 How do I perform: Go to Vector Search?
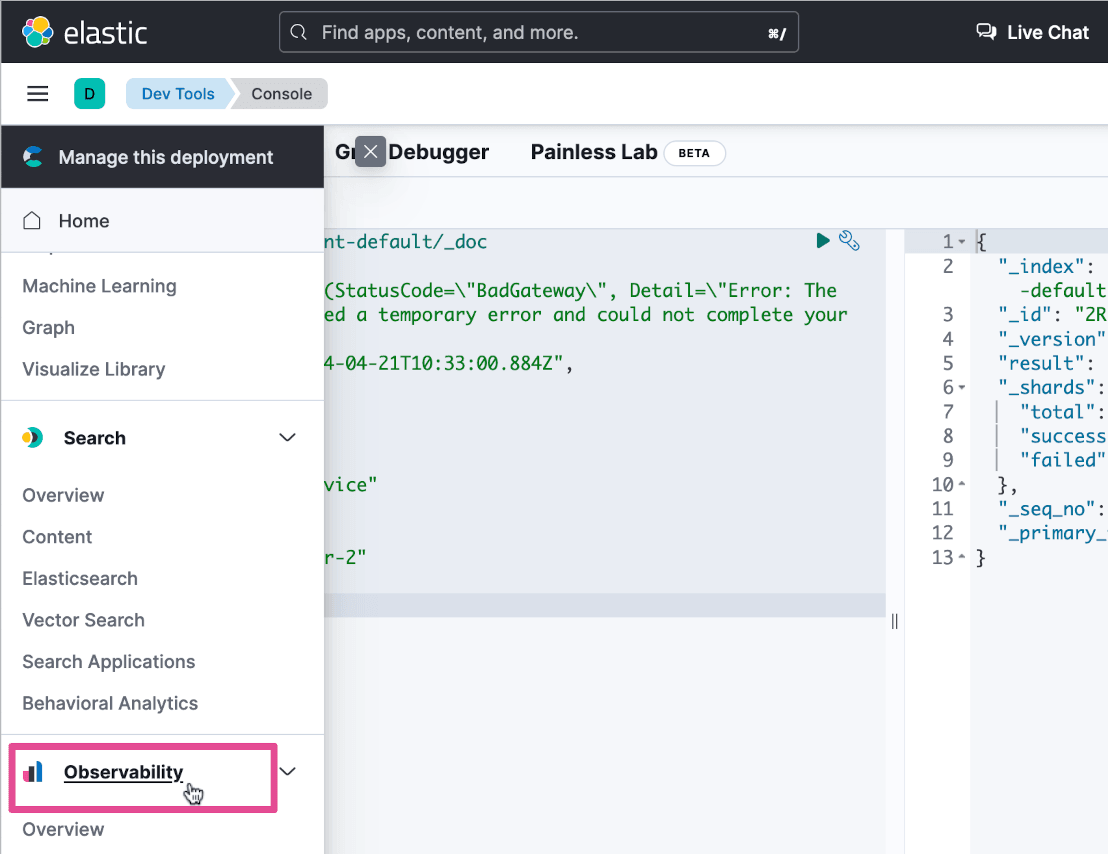pos(83,620)
